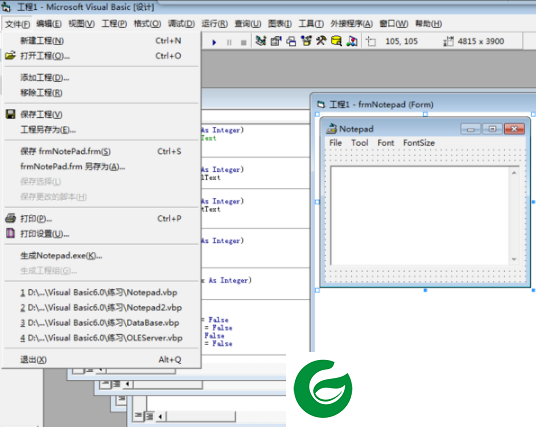Viewport: 536px width, 427px height.
Task: Open the FontSize menu on Notepad form
Action: (419, 143)
